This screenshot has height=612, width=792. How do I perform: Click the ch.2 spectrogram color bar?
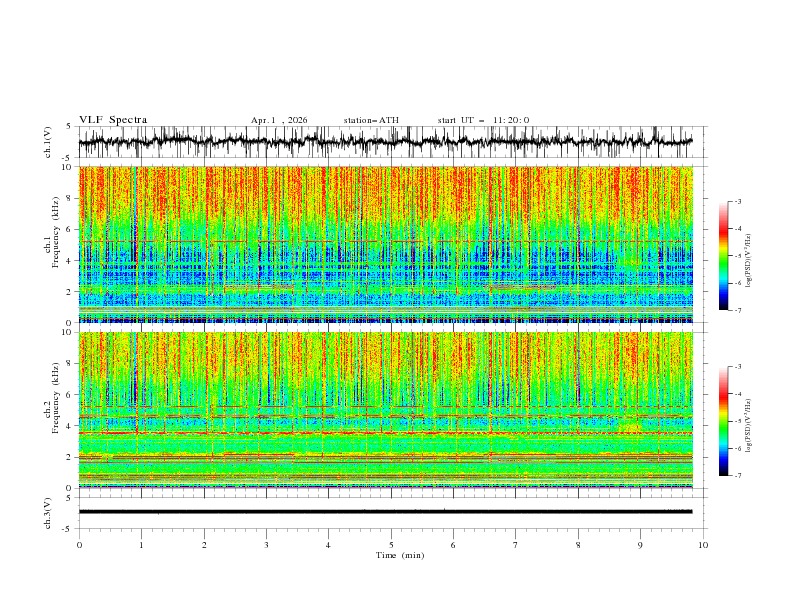point(723,421)
